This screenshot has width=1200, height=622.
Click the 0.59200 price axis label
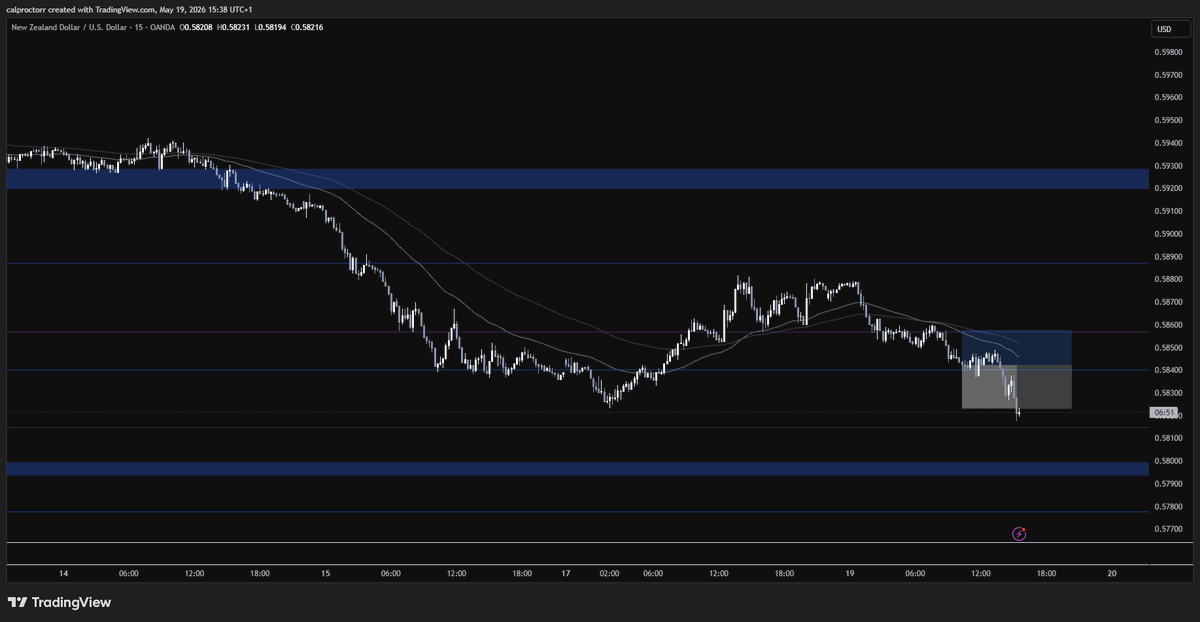pyautogui.click(x=1170, y=188)
